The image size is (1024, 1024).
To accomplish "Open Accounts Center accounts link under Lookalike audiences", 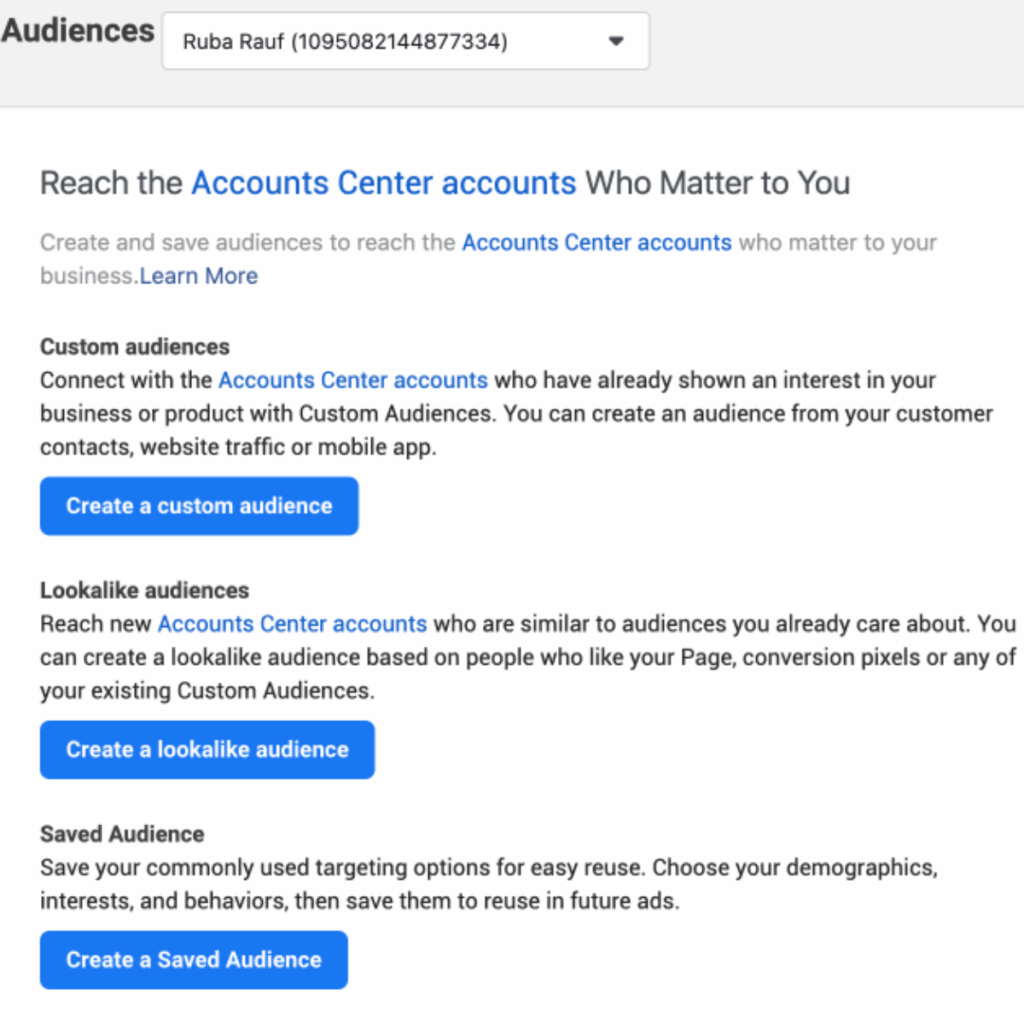I will pos(293,624).
